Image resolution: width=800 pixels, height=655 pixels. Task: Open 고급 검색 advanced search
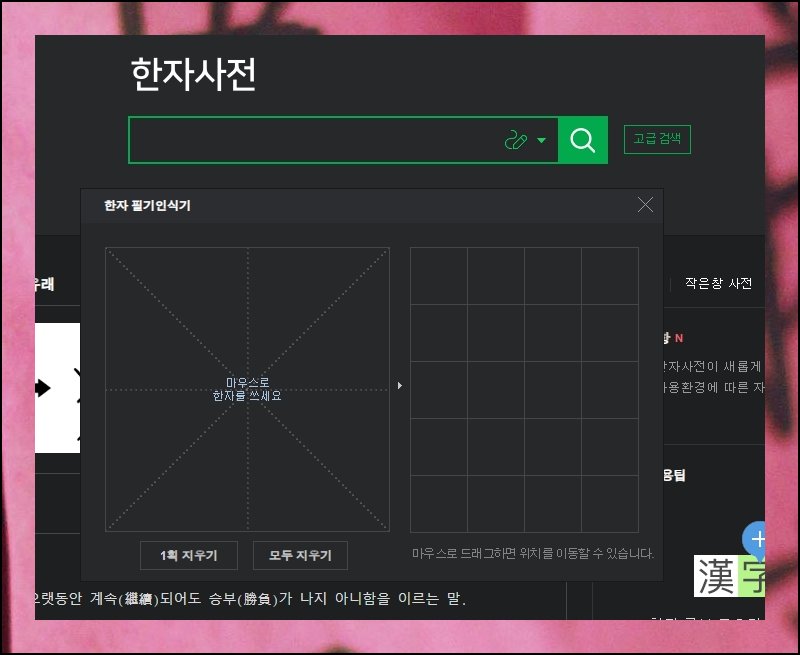(657, 139)
